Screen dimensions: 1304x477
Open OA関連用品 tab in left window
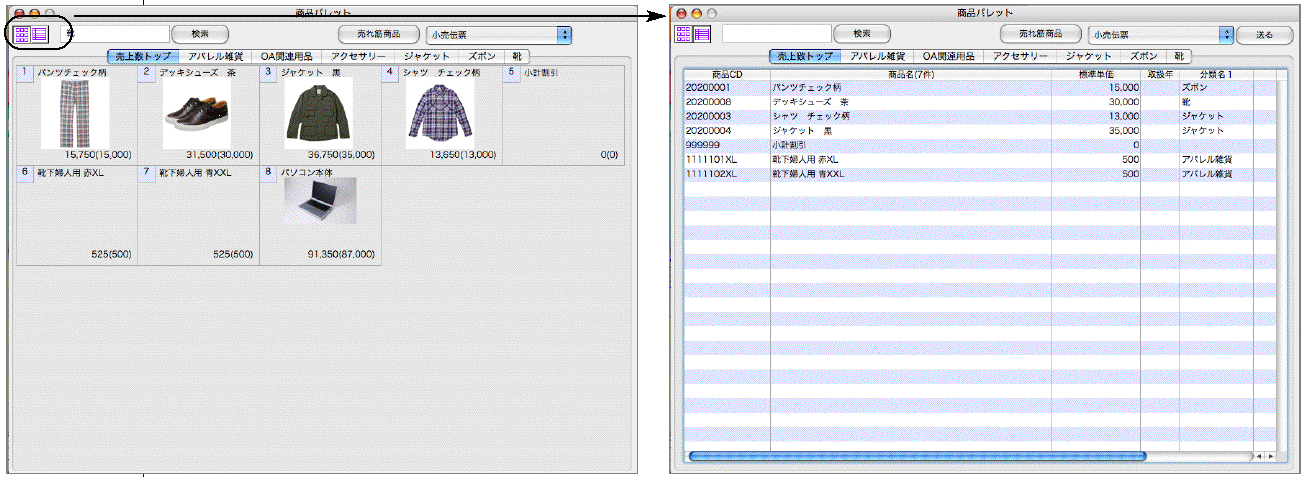pyautogui.click(x=285, y=57)
